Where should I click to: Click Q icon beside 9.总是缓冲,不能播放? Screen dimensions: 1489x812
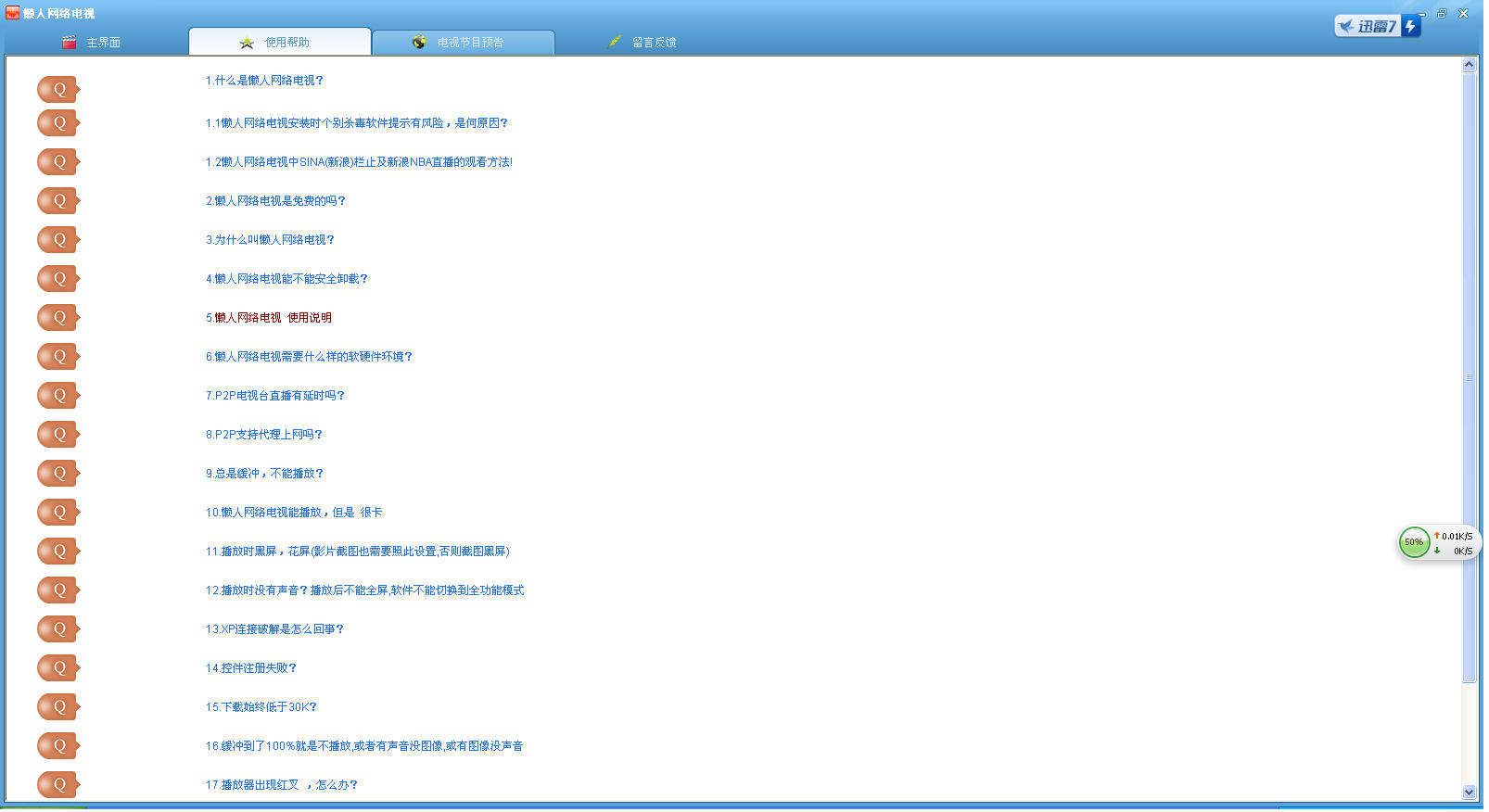(58, 474)
